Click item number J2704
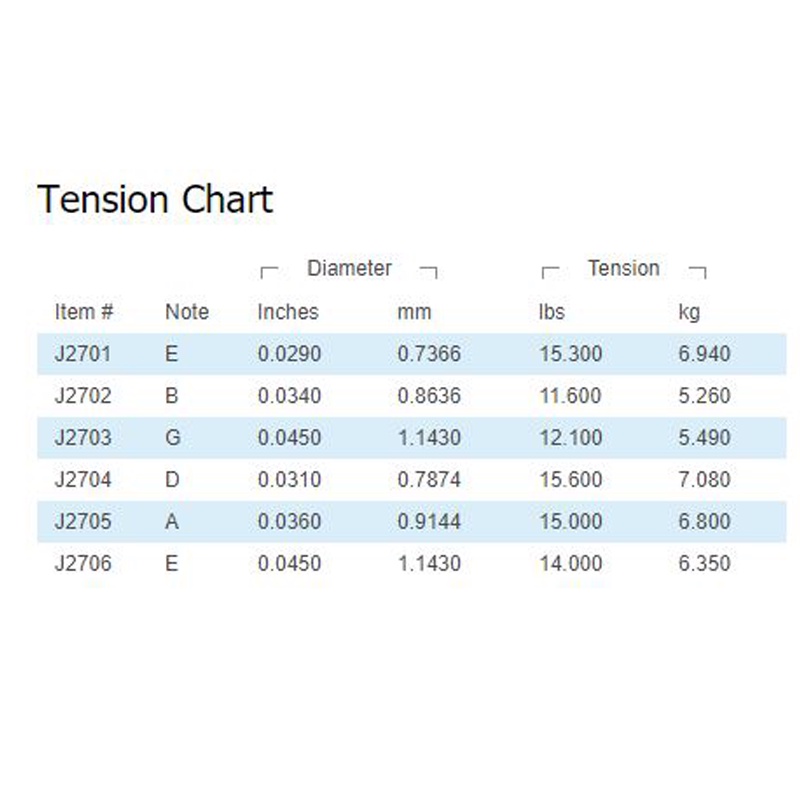 pos(83,480)
